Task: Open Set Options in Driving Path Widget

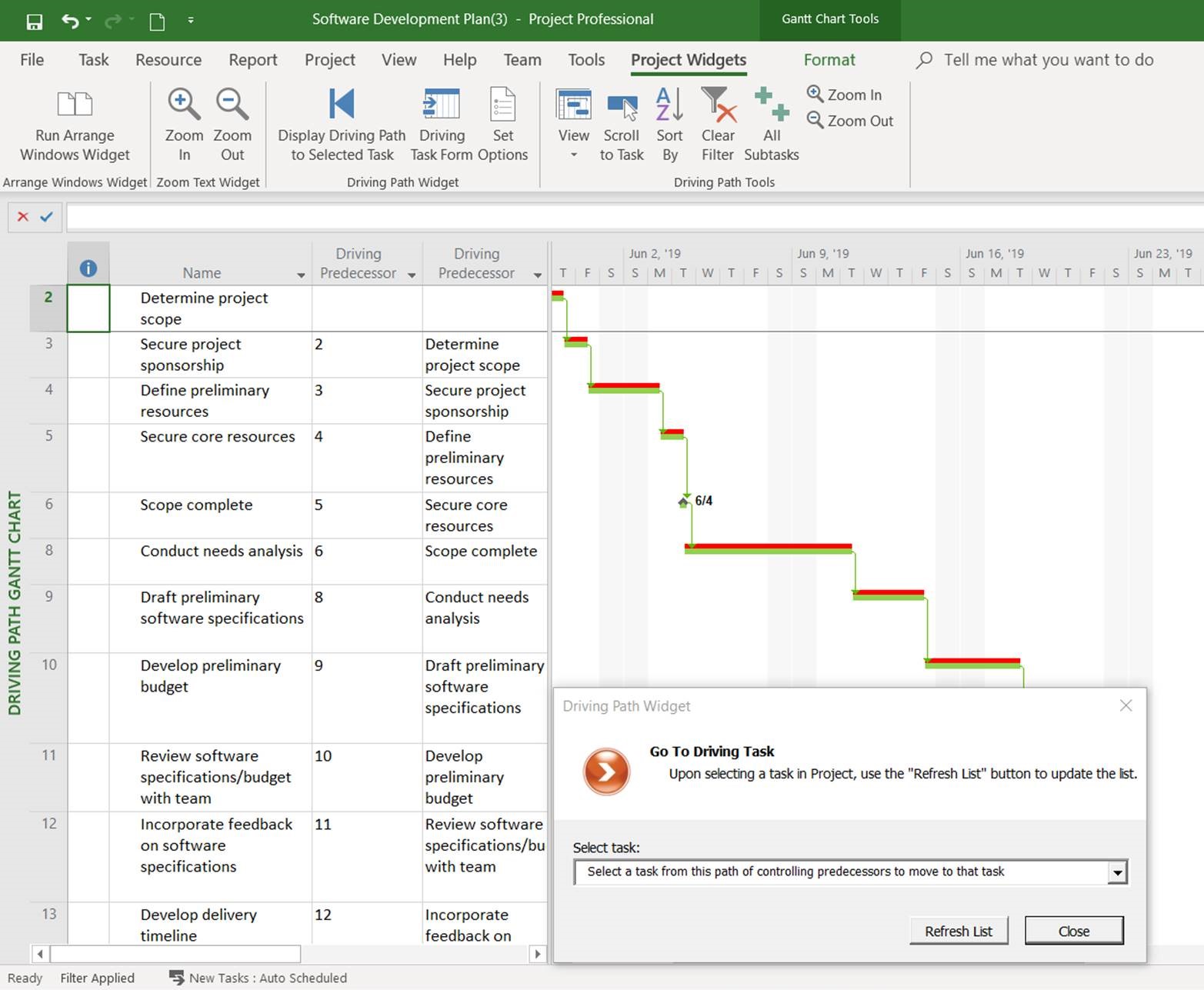Action: point(502,105)
